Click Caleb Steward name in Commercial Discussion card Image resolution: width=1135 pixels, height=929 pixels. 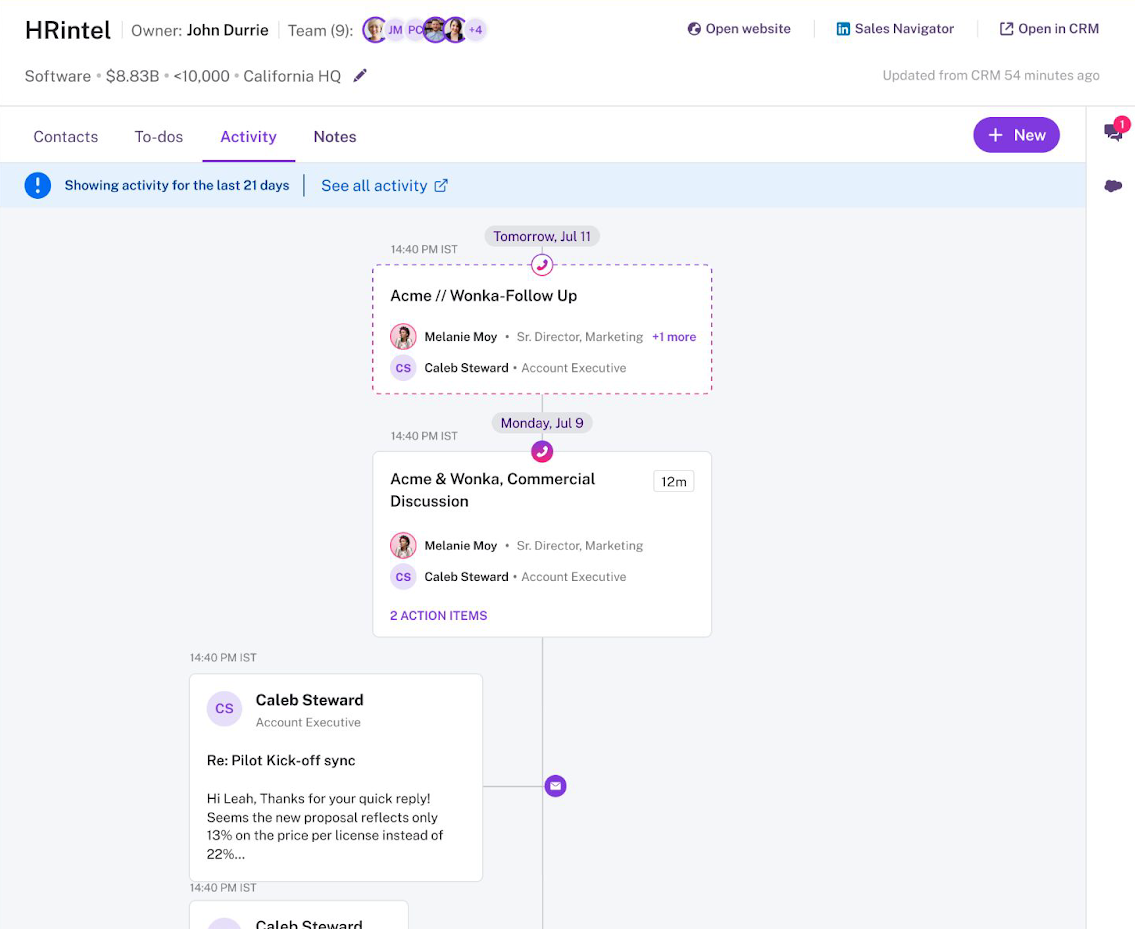coord(466,577)
